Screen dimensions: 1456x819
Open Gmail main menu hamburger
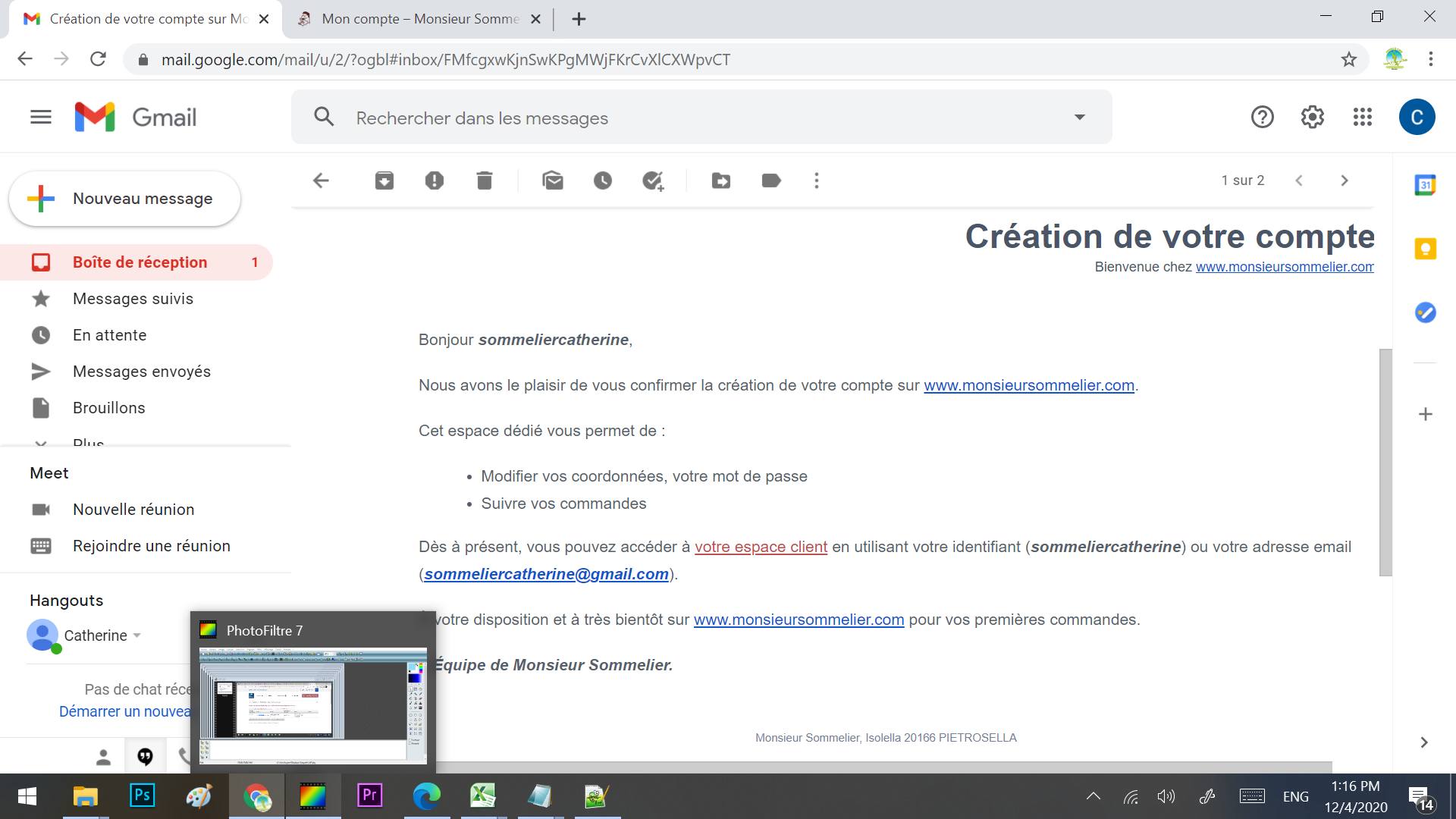pos(41,117)
